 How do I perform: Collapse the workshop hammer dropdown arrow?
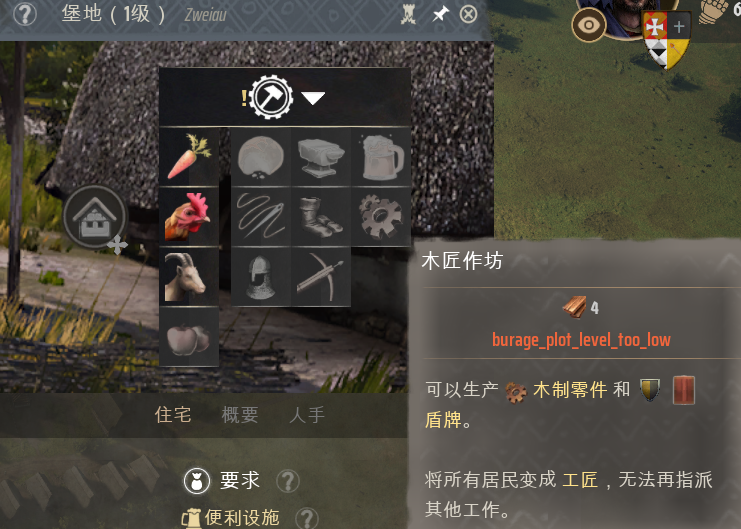click(313, 98)
